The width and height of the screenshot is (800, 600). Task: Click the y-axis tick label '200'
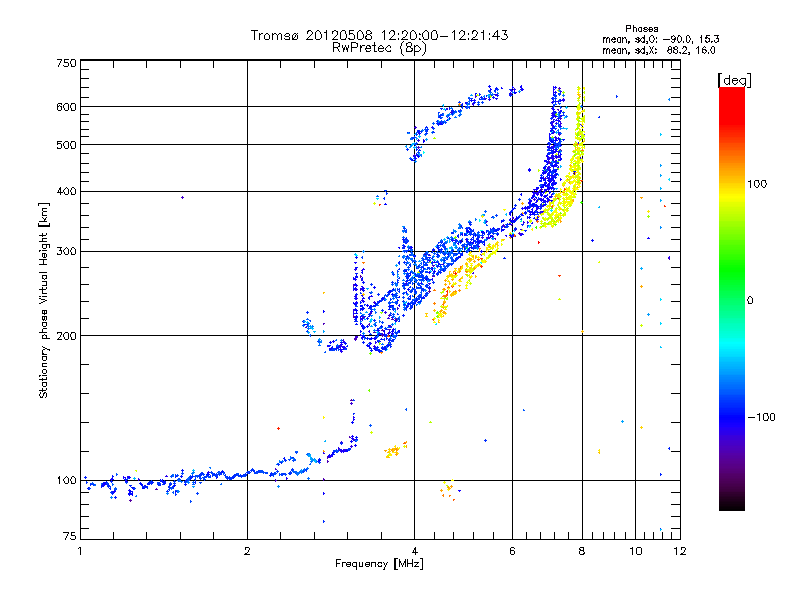coord(67,336)
